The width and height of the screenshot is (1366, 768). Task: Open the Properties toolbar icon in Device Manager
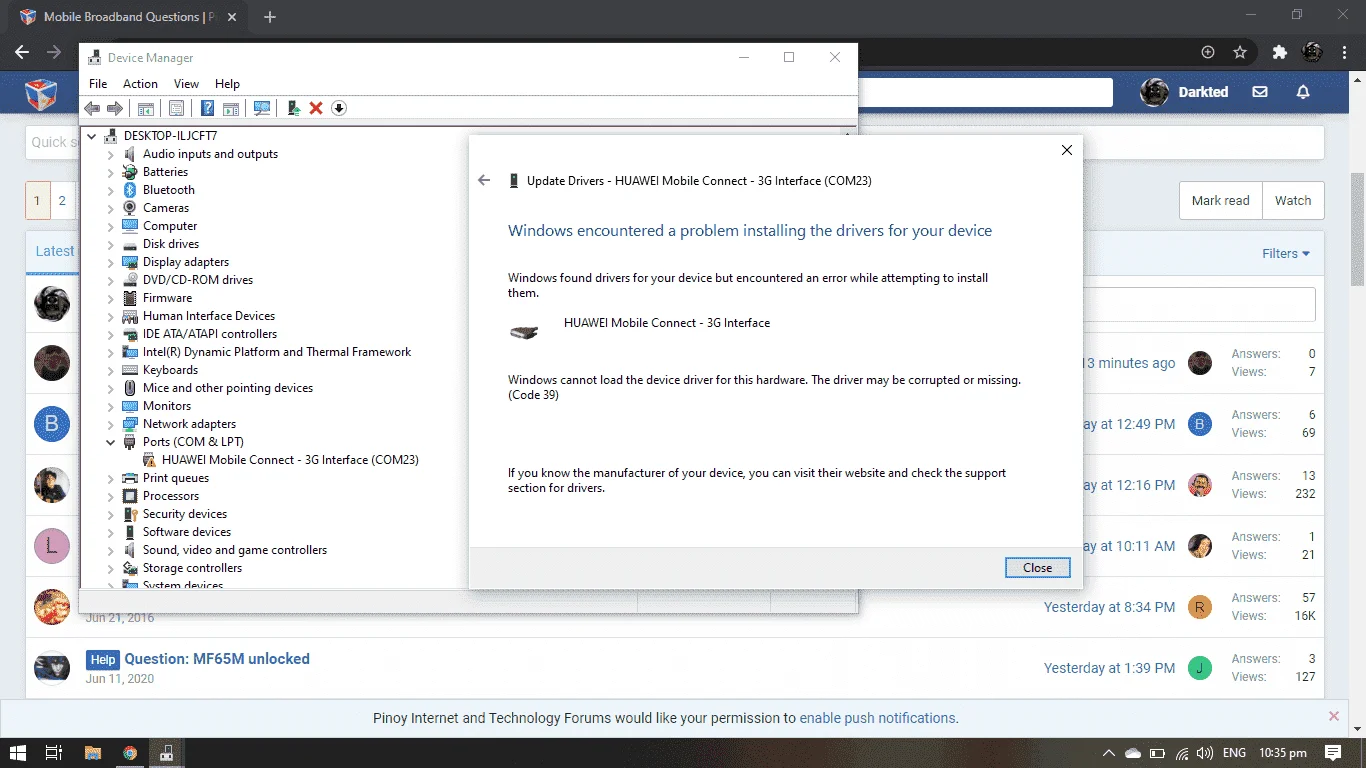pos(176,108)
